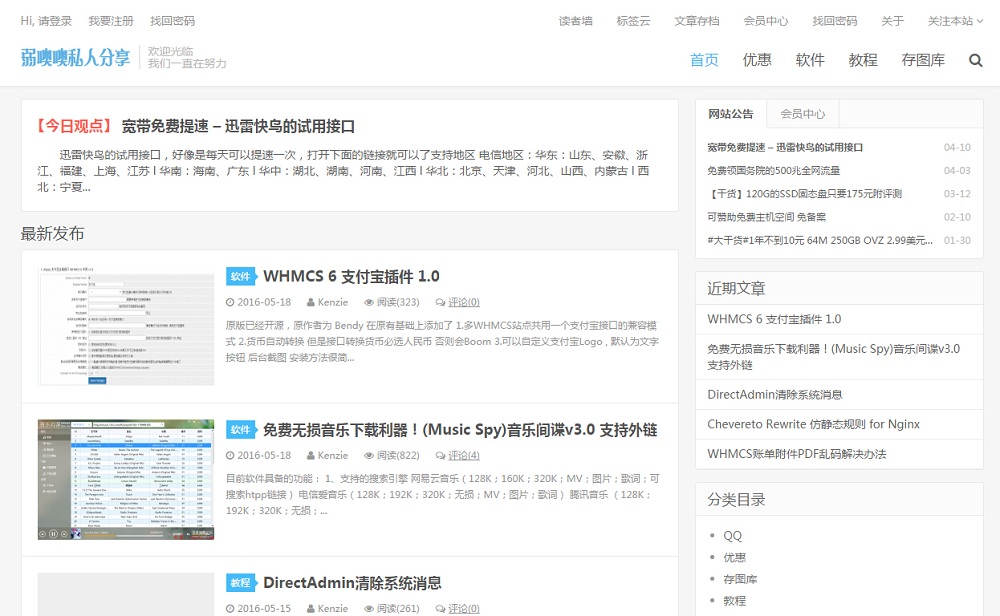Viewport: 1000px width, 616px height.
Task: Open the 今日观点 featured article title
Action: [238, 126]
